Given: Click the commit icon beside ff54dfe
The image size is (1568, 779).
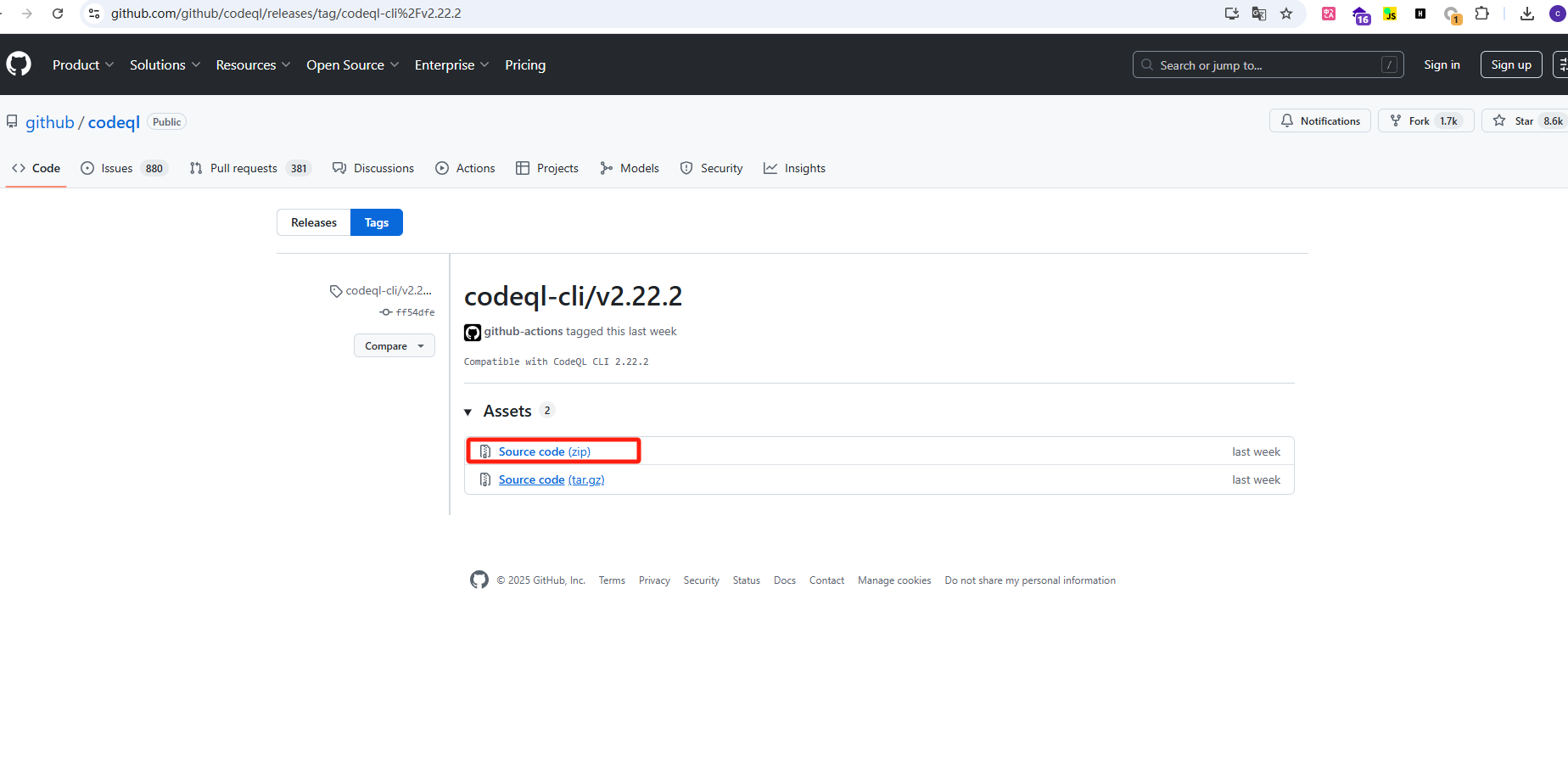Looking at the screenshot, I should pyautogui.click(x=386, y=312).
